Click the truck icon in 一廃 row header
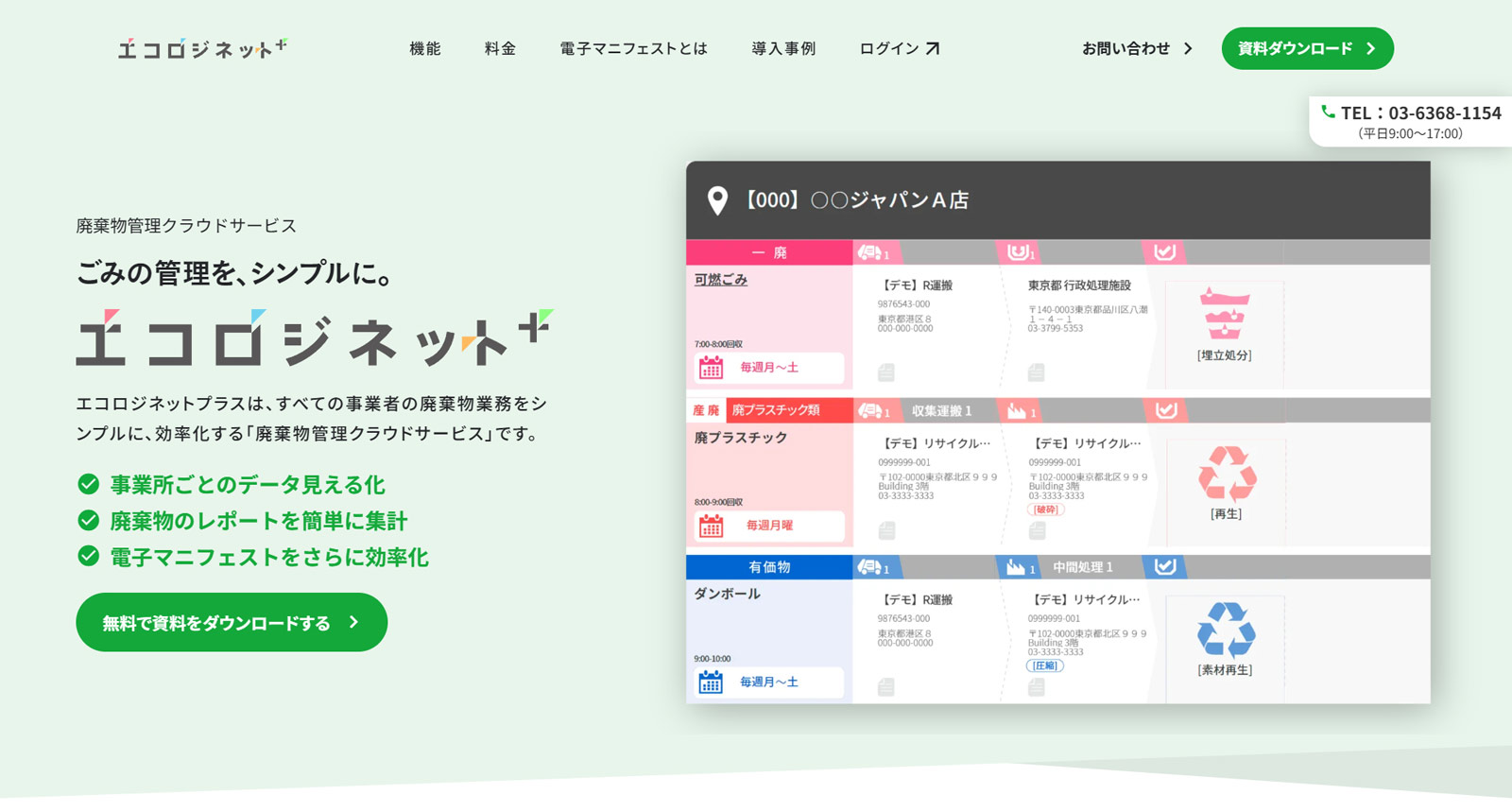 [869, 252]
